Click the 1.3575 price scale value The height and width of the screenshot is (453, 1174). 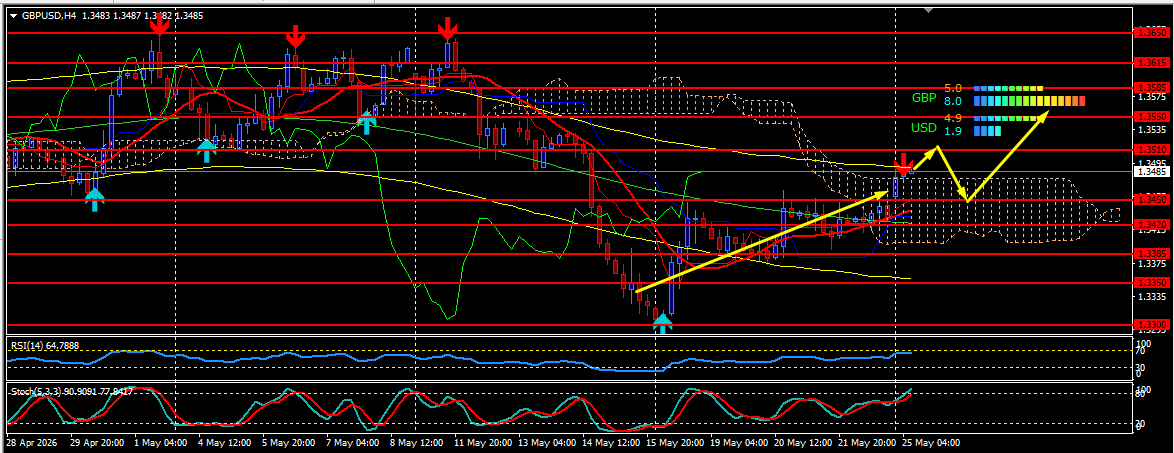coord(1152,97)
